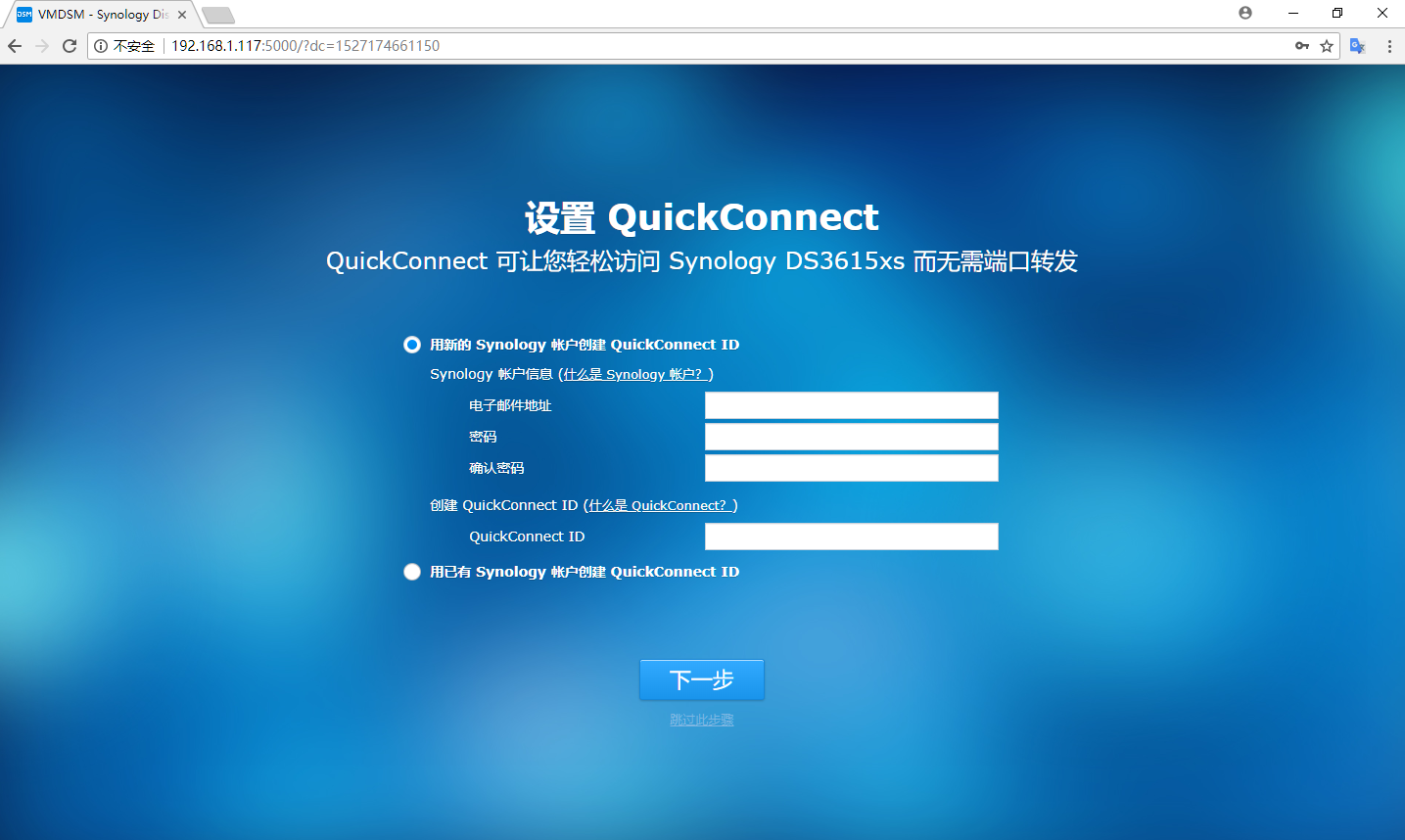This screenshot has width=1405, height=840.
Task: Select 用已有 Synology 帐户创建 option
Action: coord(412,572)
